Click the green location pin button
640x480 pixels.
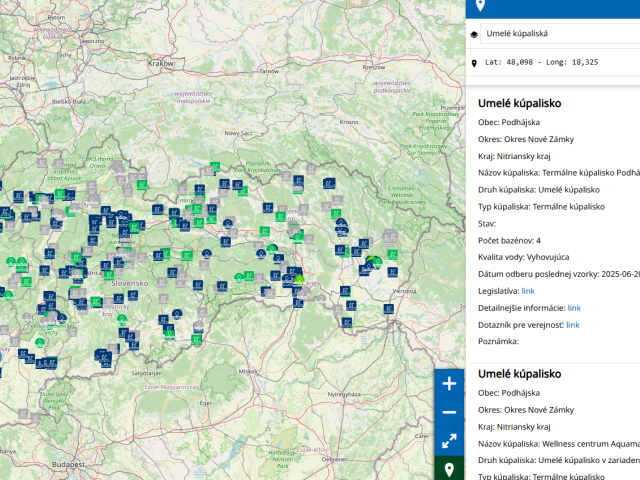pyautogui.click(x=449, y=469)
